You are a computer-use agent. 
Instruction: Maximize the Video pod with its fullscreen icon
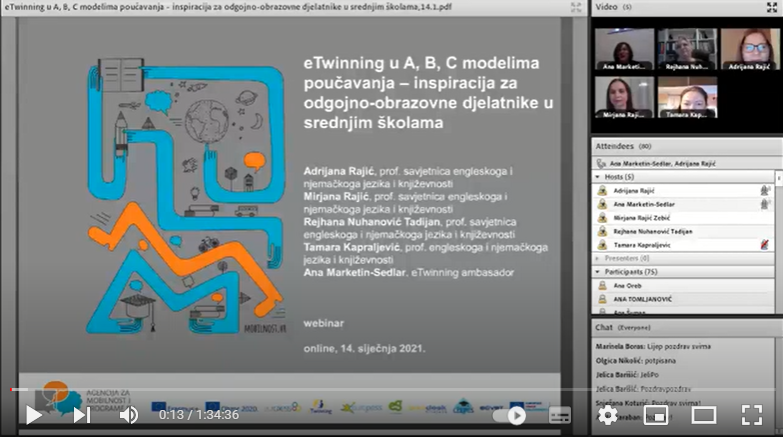pos(772,7)
